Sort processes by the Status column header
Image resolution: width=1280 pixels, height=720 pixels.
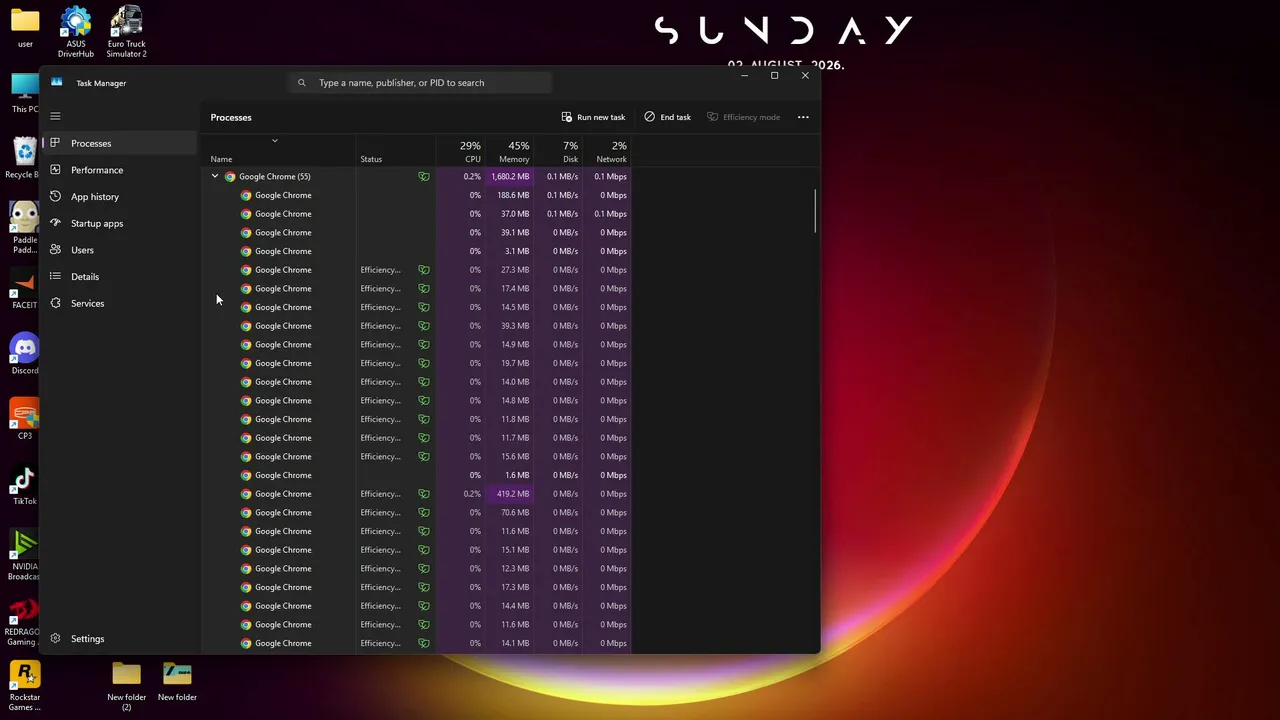pyautogui.click(x=396, y=151)
